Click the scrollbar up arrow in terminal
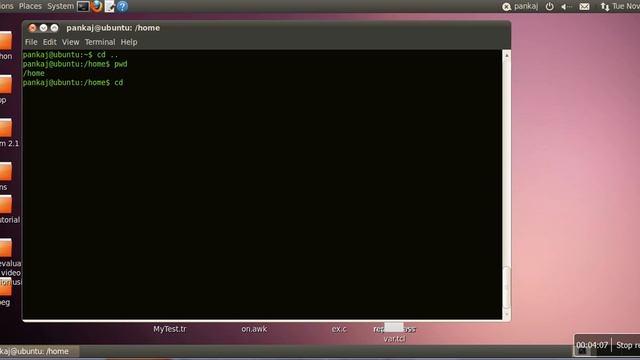The image size is (640, 360). click(x=507, y=55)
